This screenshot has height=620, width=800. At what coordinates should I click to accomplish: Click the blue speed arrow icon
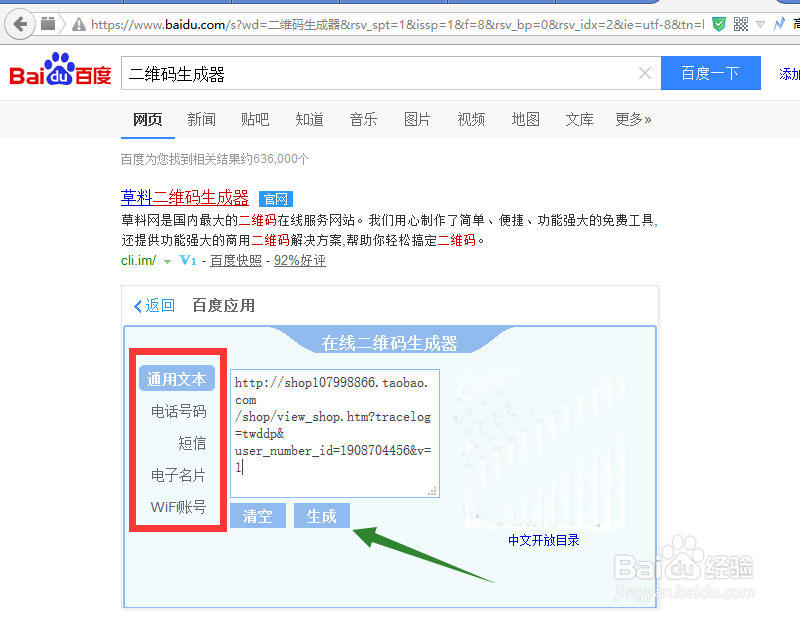(x=779, y=24)
